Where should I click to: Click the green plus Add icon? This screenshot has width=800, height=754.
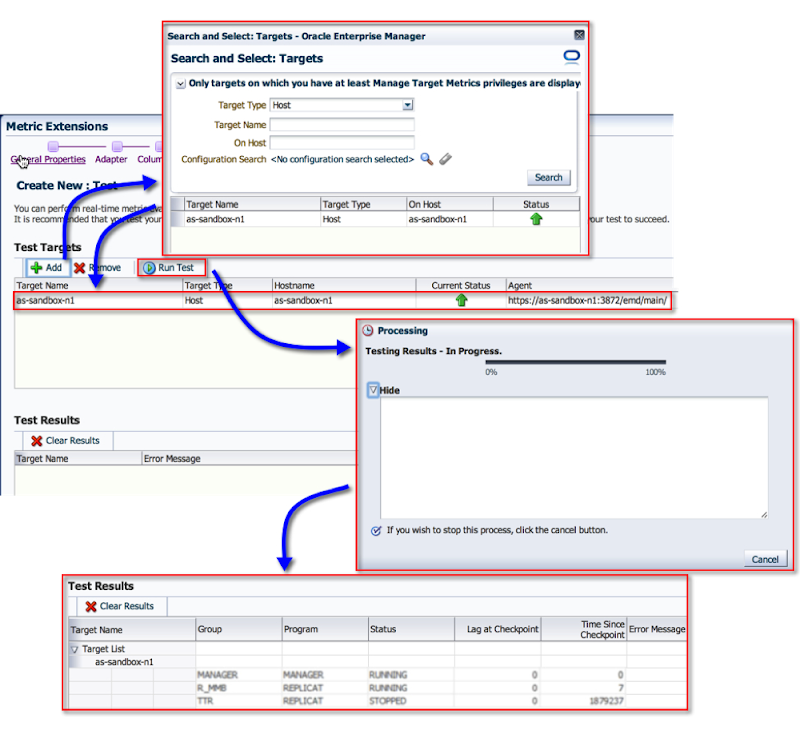36,268
